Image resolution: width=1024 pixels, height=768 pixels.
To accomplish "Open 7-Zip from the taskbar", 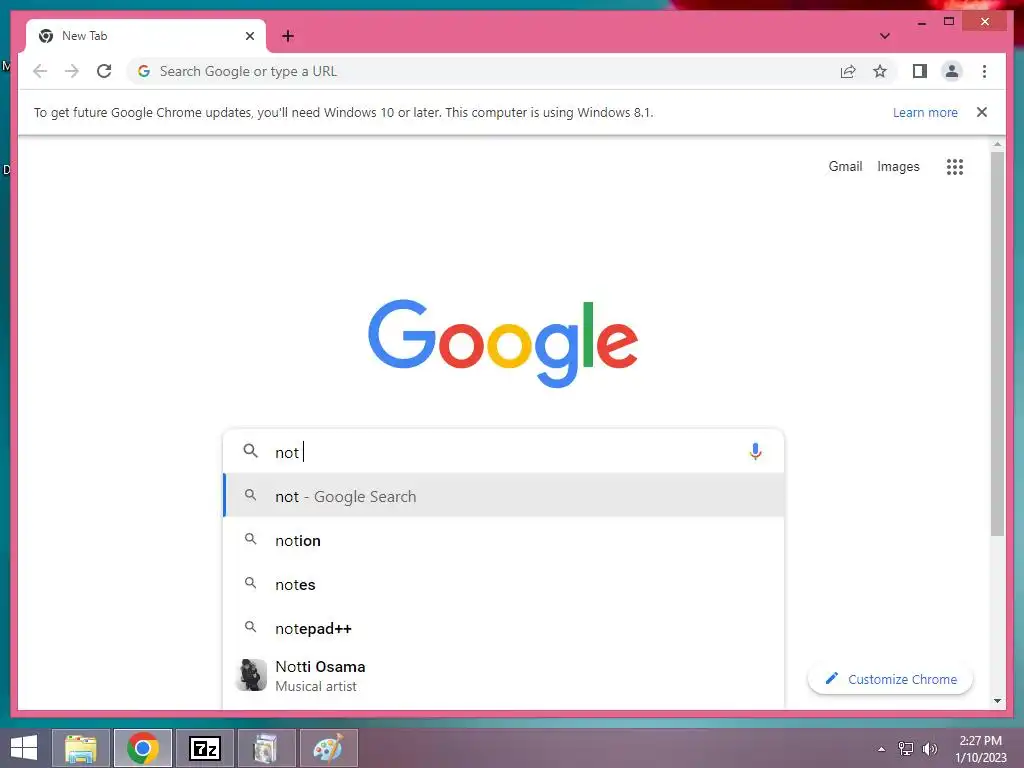I will coord(204,748).
